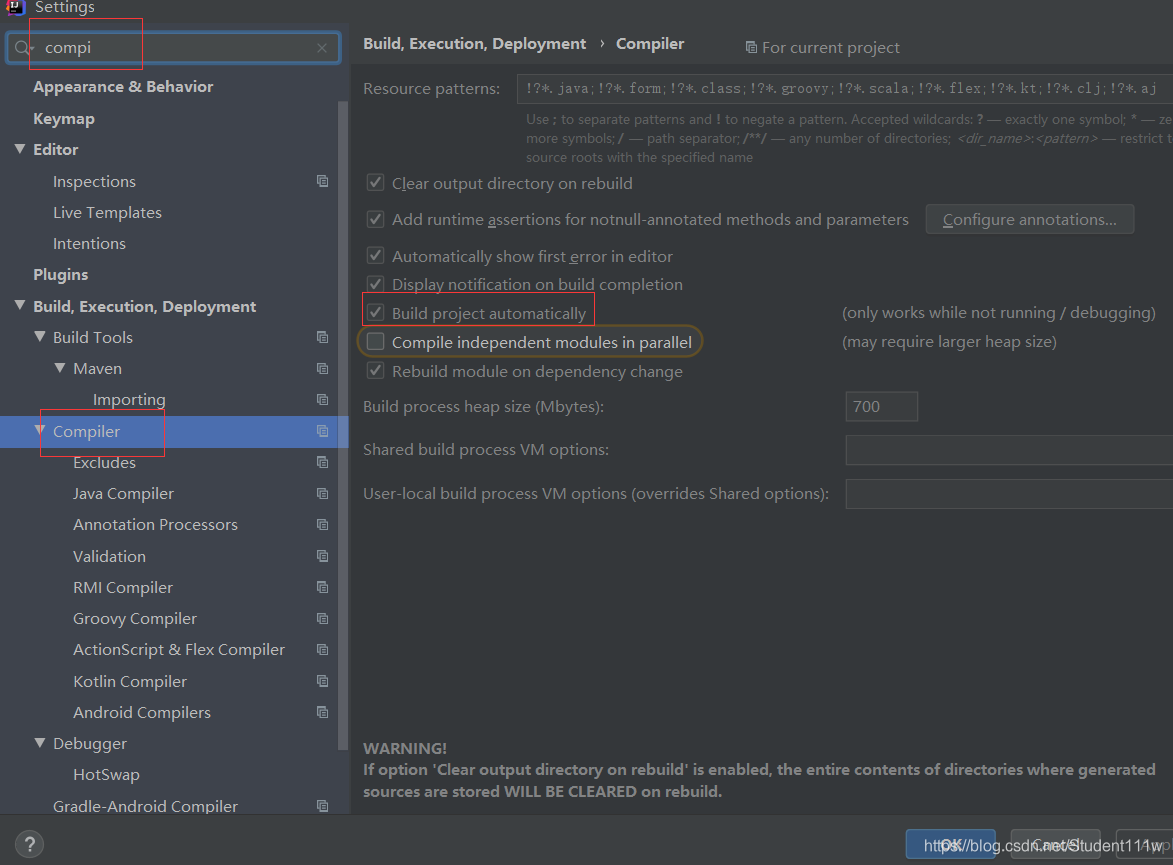This screenshot has width=1173, height=865.
Task: Click project-level icon beside Excludes
Action: 322,462
